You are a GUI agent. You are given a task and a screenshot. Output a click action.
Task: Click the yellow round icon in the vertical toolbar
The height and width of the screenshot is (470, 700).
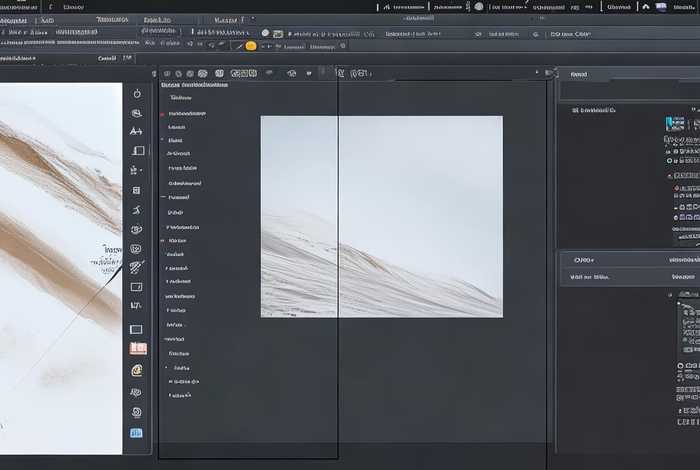click(x=137, y=370)
